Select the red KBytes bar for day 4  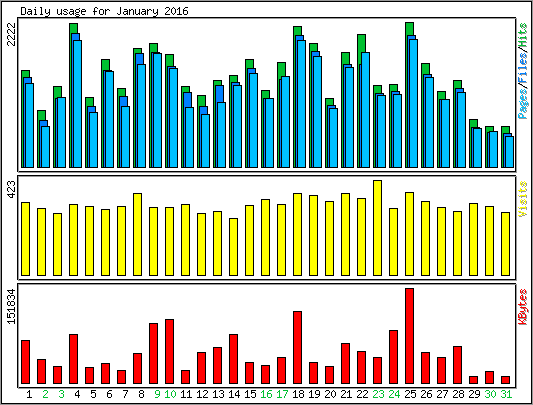73,359
